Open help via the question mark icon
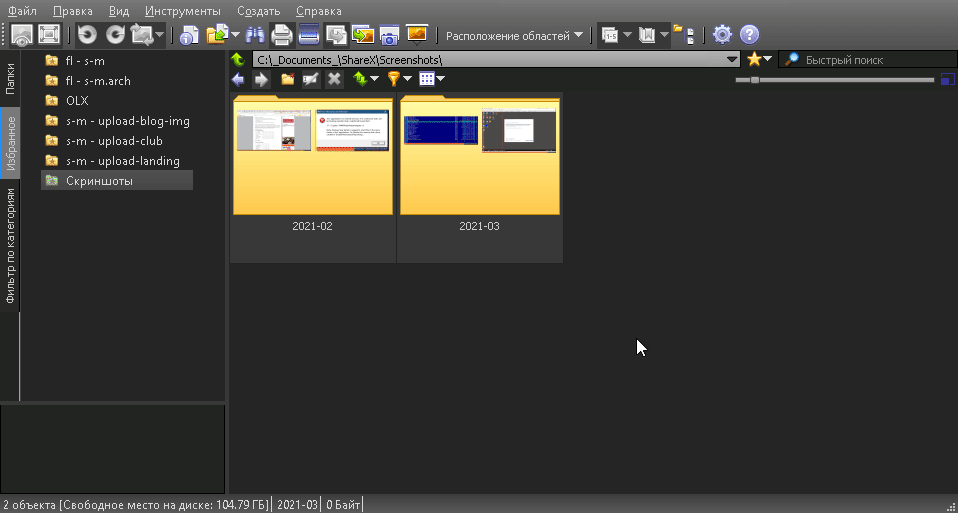Viewport: 958px width, 513px height. (x=749, y=35)
